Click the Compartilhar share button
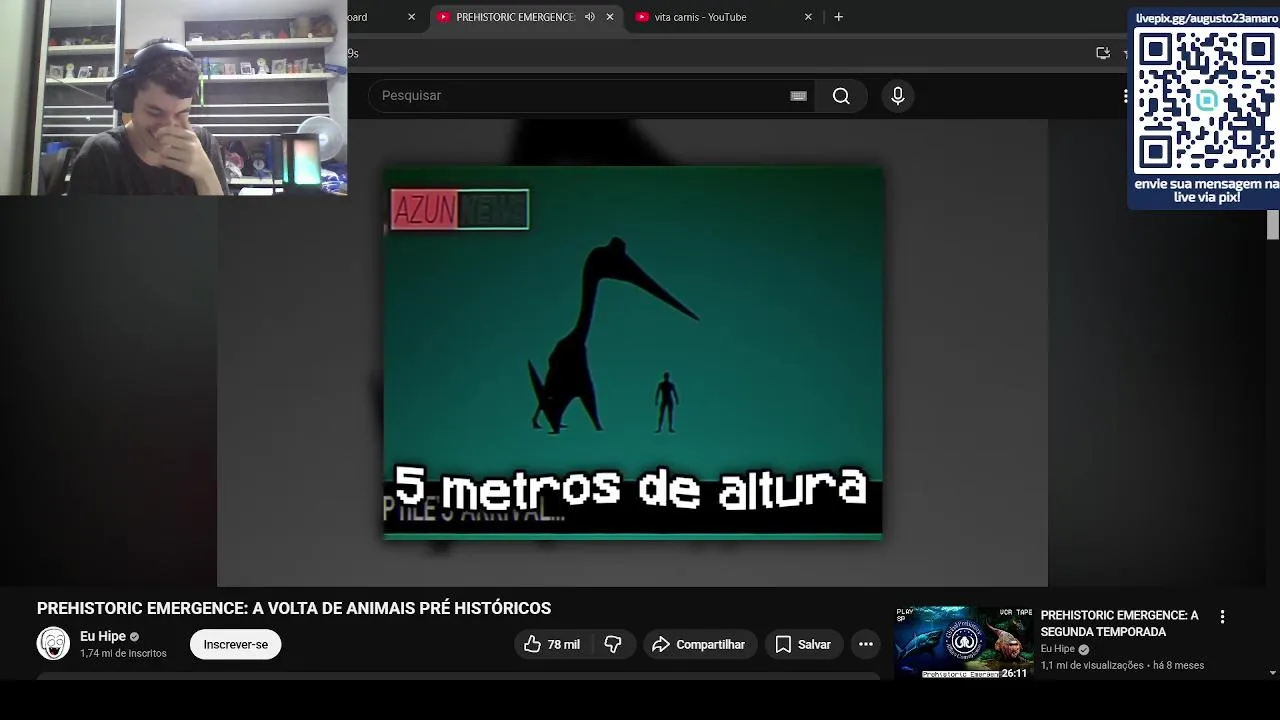The height and width of the screenshot is (720, 1280). pyautogui.click(x=699, y=645)
